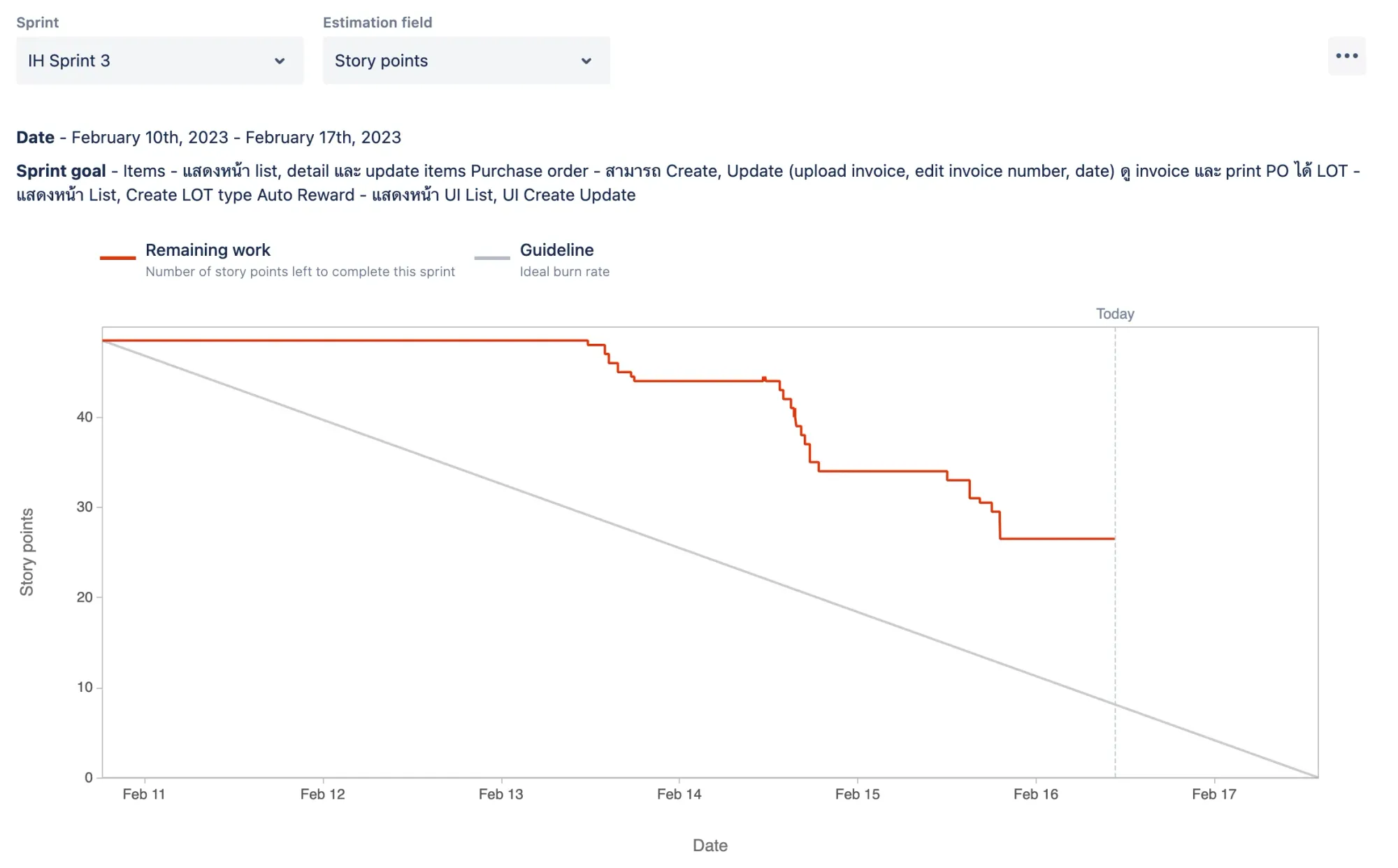
Task: Click the red Remaining work legend swatch
Action: pos(117,258)
